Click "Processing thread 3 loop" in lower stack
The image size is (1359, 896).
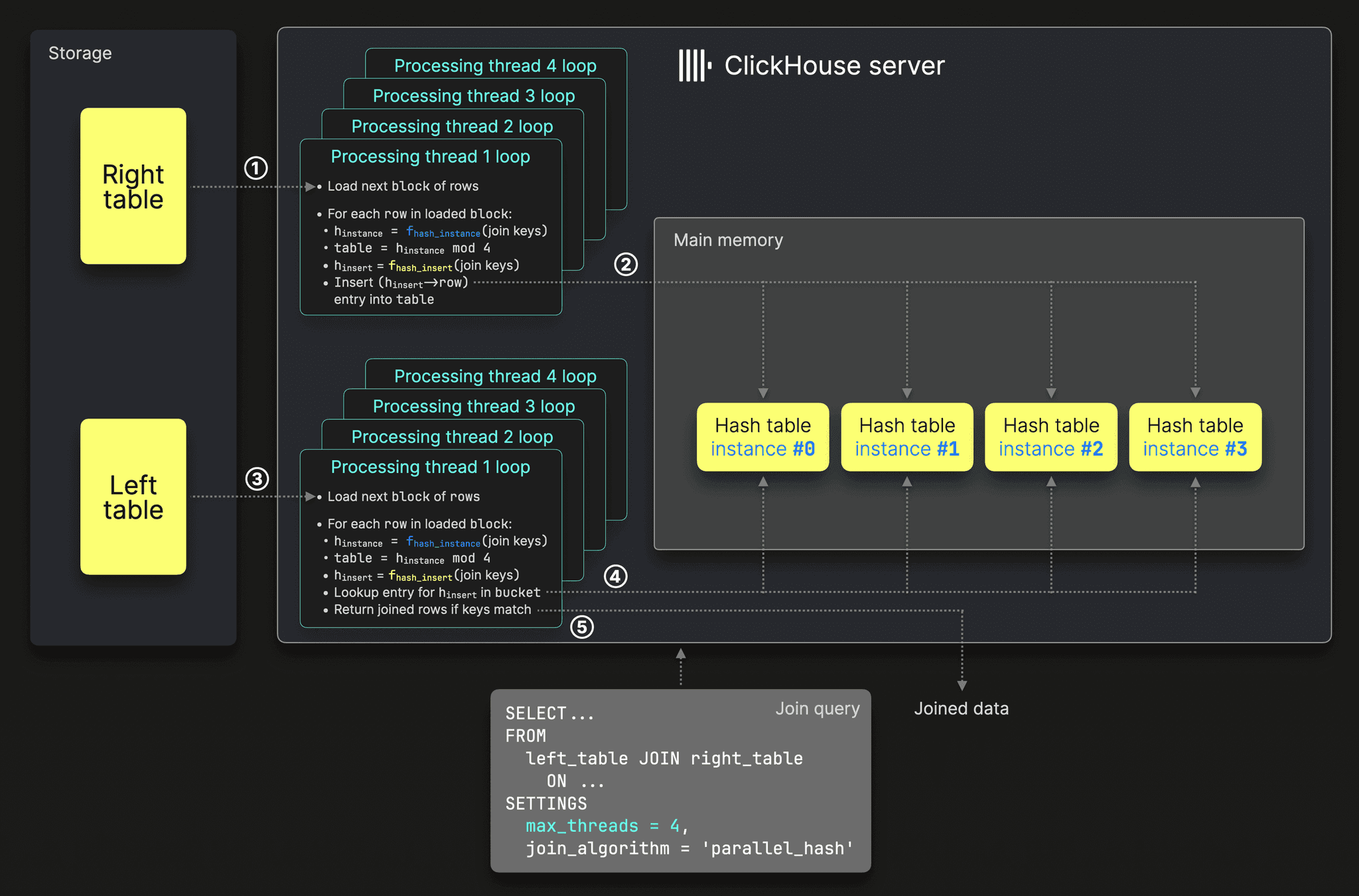click(474, 407)
